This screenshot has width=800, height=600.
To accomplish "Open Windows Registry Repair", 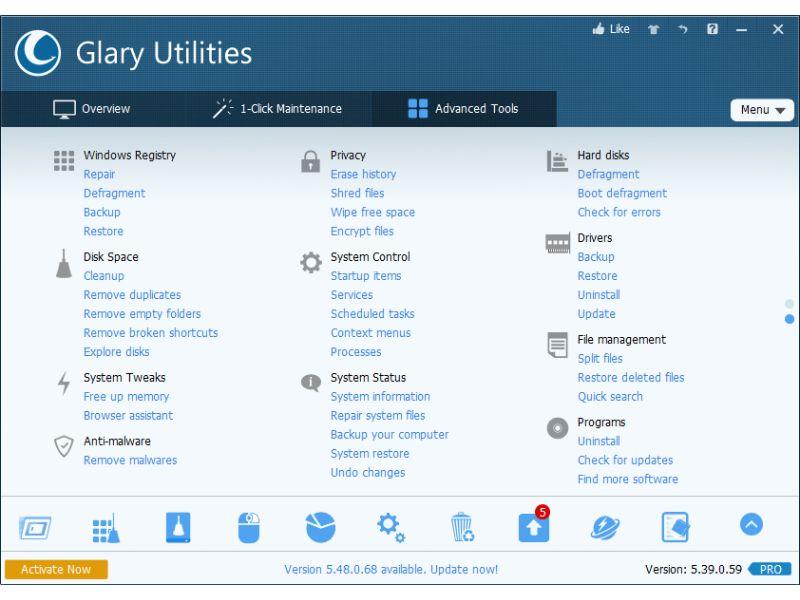I will click(x=99, y=174).
